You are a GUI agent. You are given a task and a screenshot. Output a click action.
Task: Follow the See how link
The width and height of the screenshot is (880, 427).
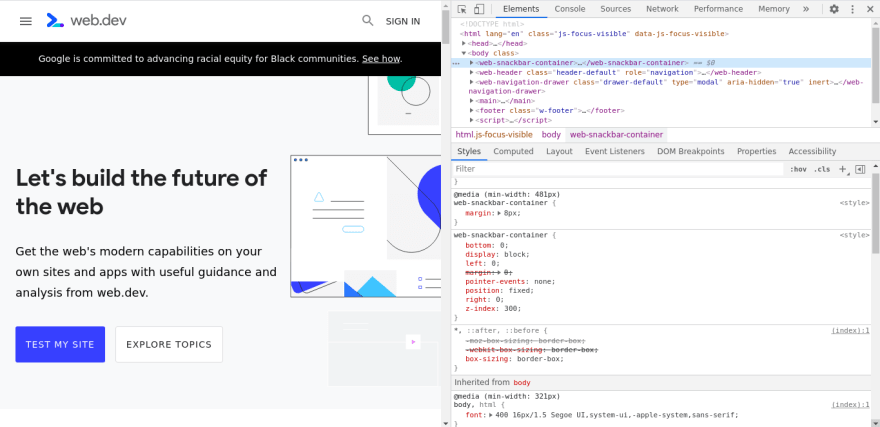(381, 58)
